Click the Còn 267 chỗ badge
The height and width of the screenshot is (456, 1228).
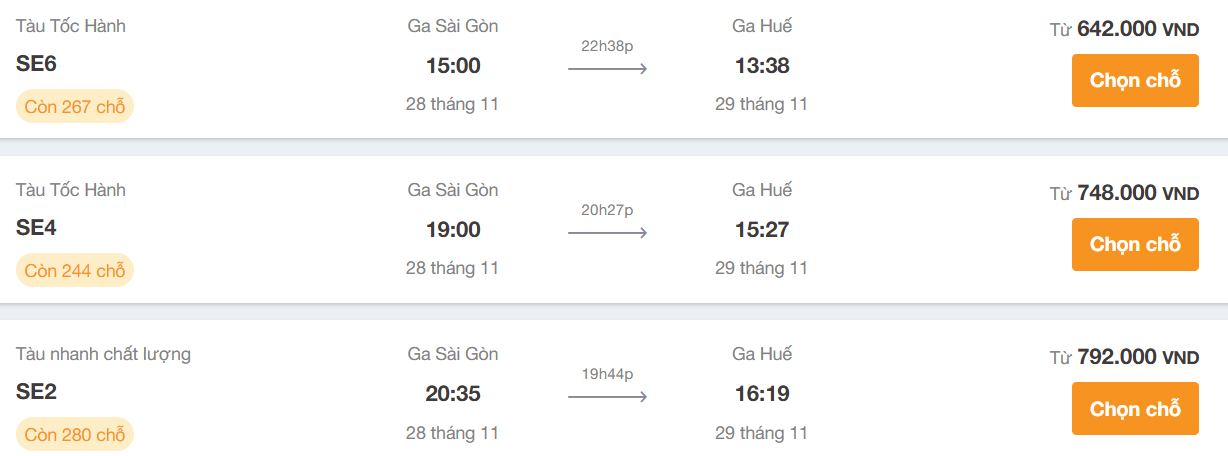[x=75, y=106]
